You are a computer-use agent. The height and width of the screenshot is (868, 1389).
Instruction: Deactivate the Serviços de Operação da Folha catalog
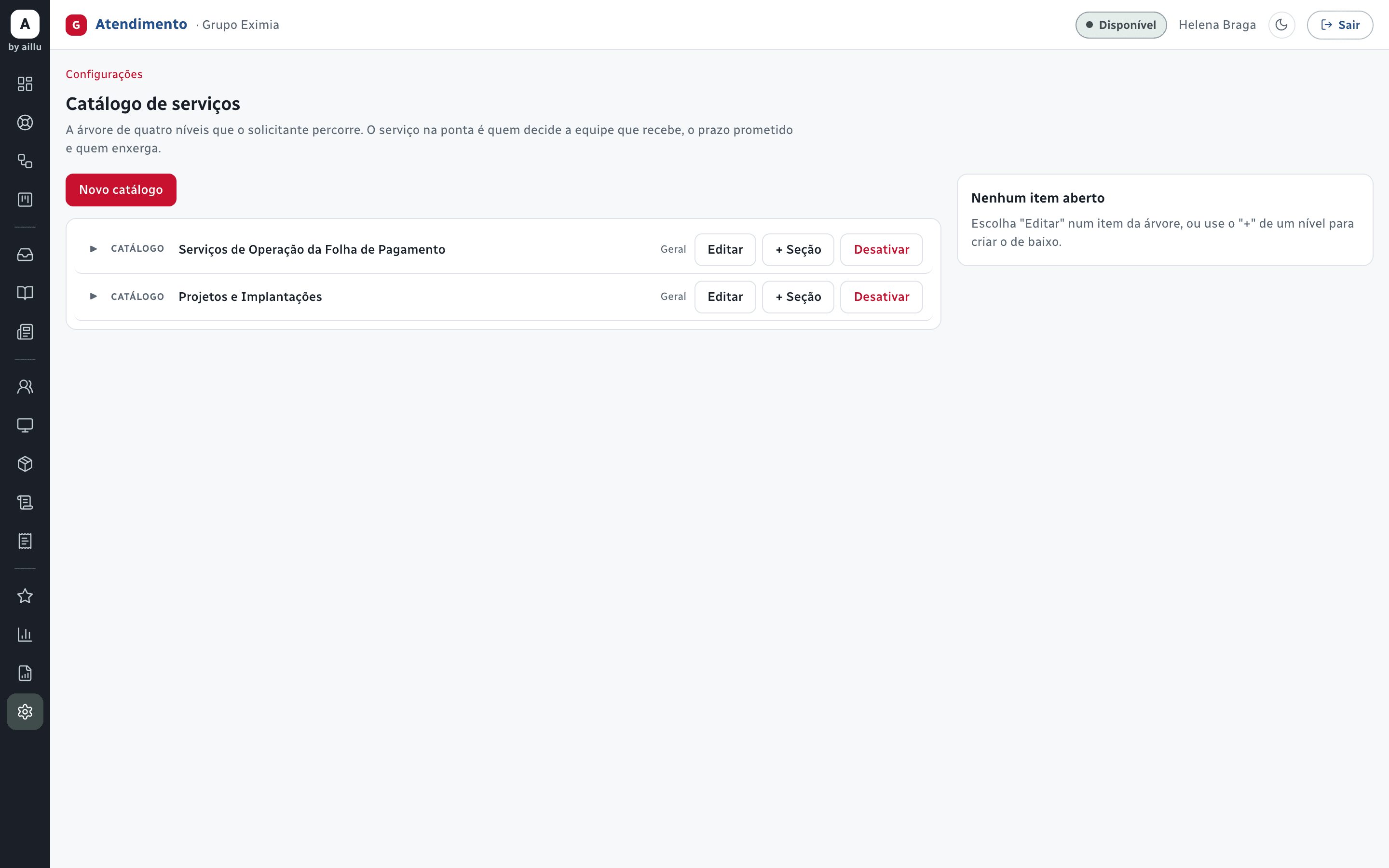881,250
